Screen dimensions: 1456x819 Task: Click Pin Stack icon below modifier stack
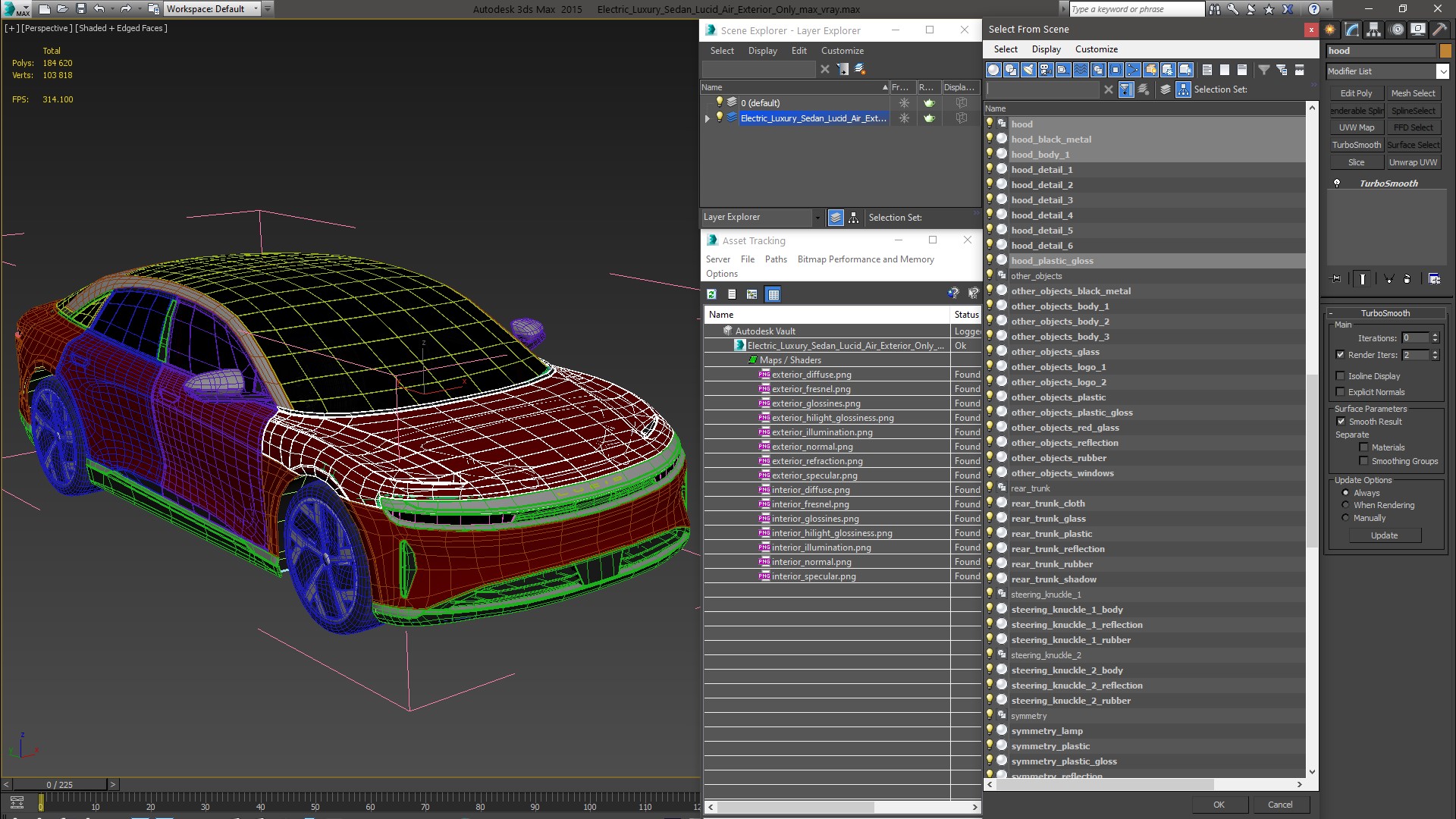pyautogui.click(x=1336, y=279)
